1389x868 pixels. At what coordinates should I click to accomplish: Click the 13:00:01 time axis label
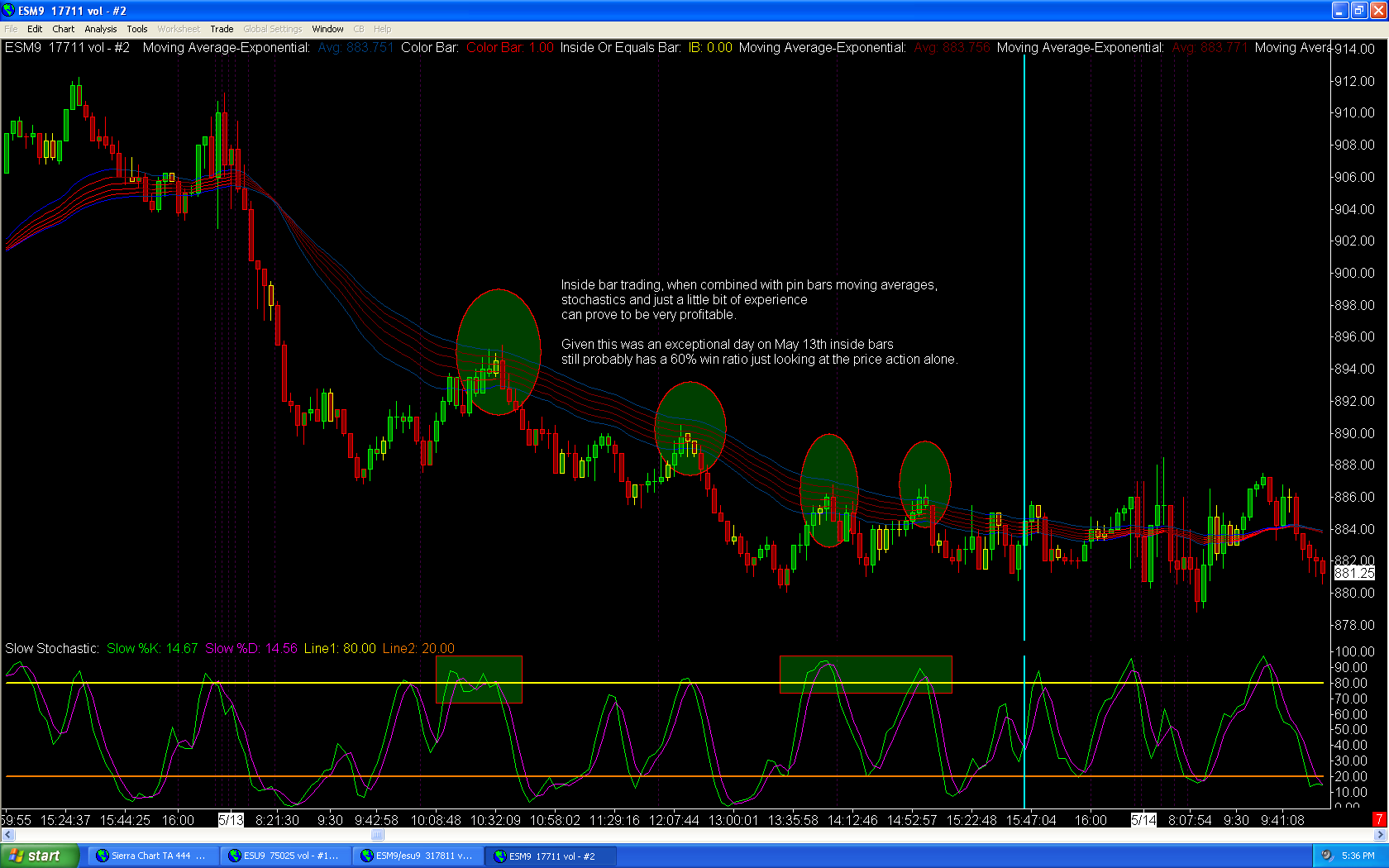(x=733, y=820)
